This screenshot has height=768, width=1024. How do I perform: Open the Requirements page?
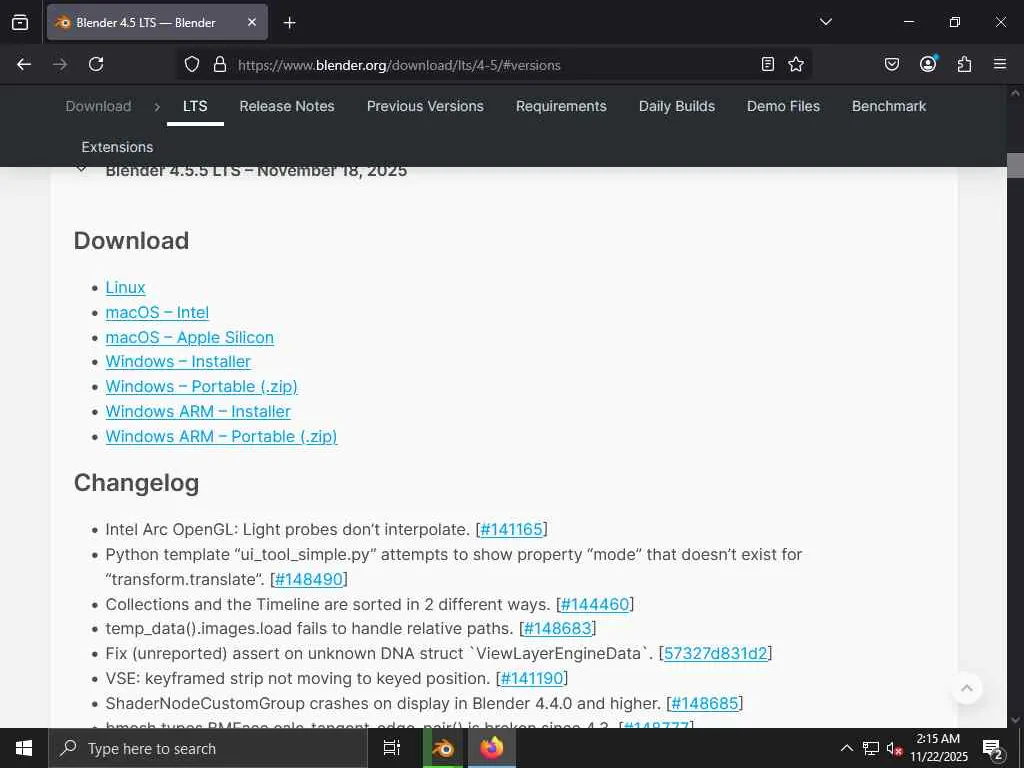(x=561, y=106)
